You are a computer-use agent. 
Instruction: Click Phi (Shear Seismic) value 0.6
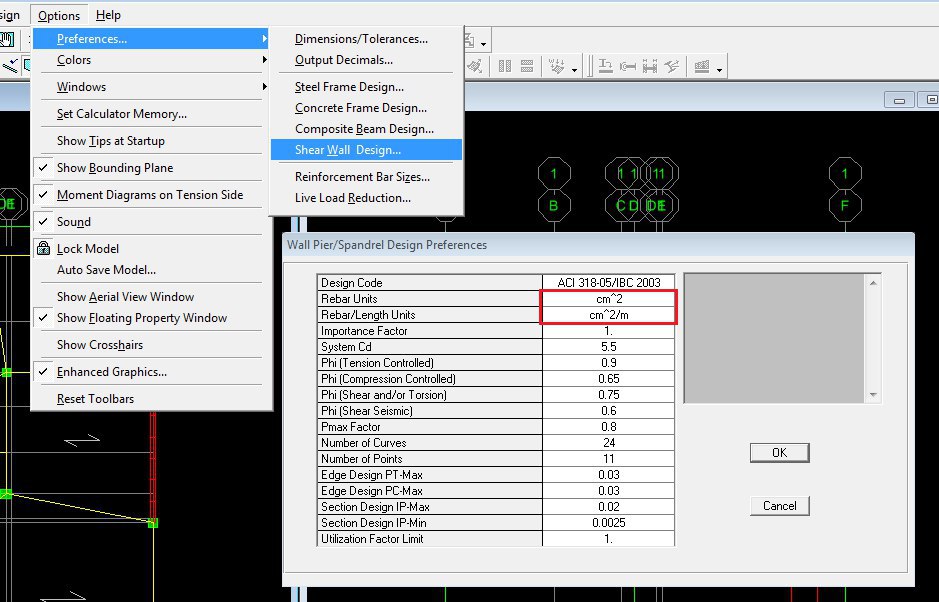pos(608,410)
